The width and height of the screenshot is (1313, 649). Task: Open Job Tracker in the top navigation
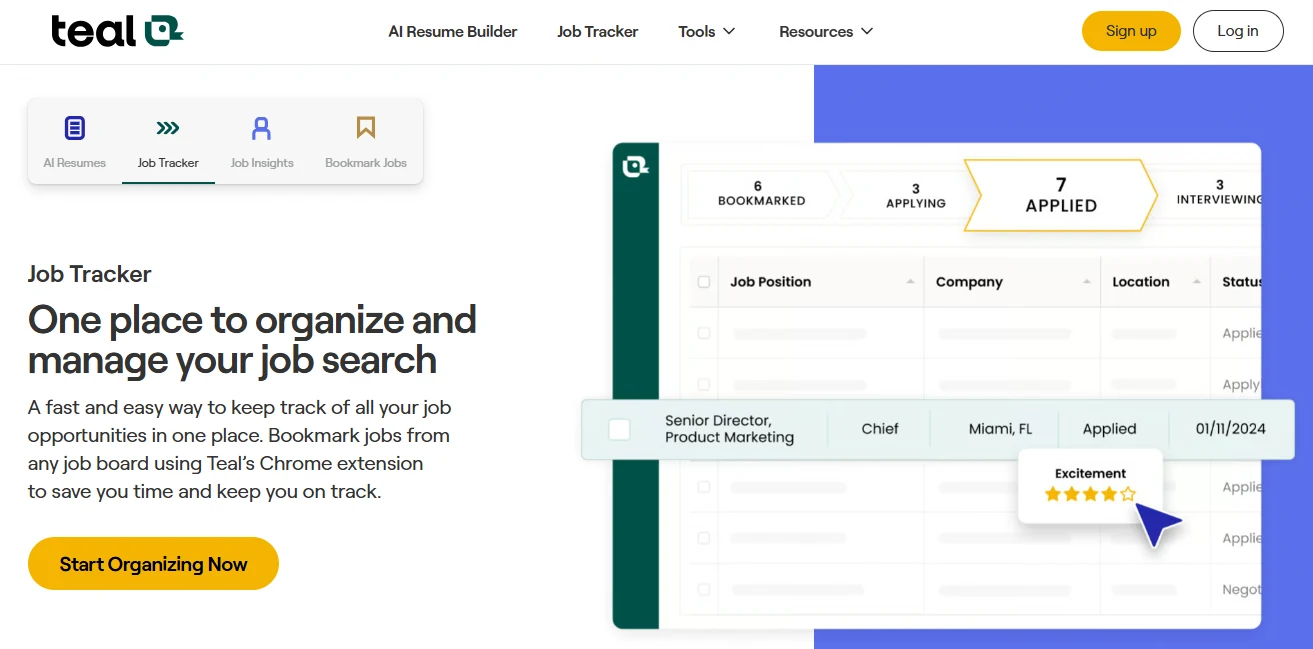598,32
